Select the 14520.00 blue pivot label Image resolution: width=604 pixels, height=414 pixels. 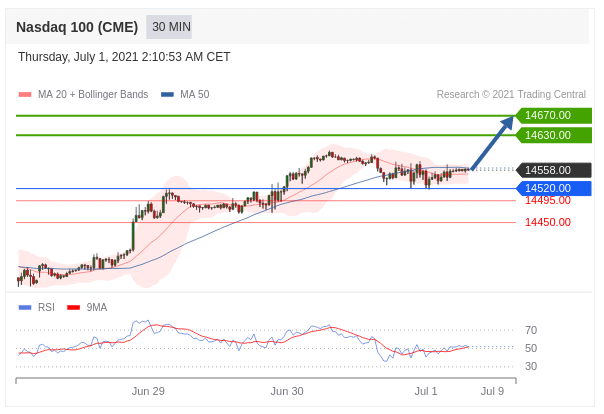pos(552,188)
